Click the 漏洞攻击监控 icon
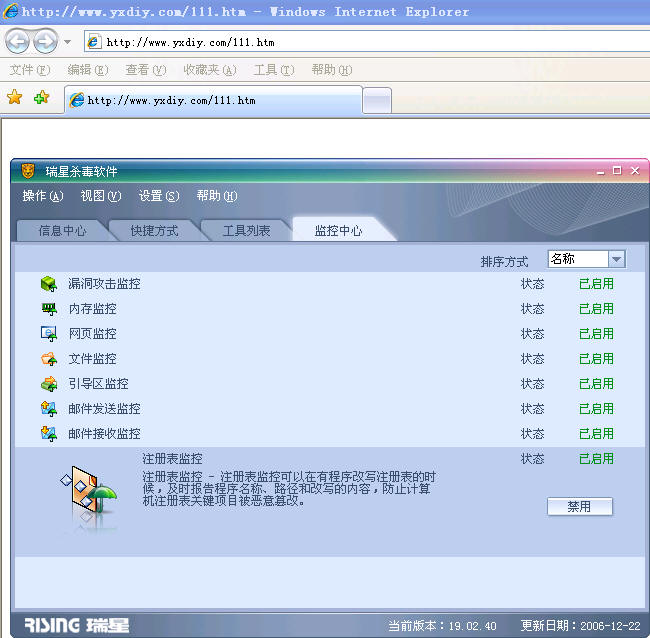 click(x=49, y=284)
